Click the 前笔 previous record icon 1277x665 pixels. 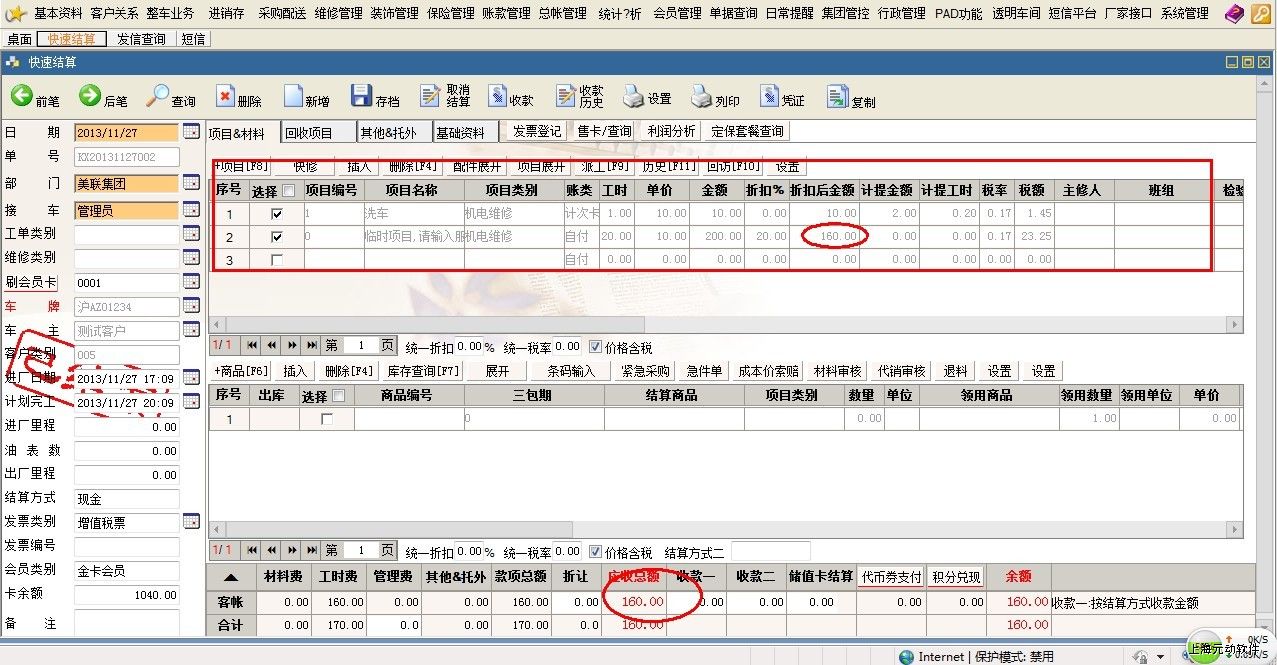22,96
